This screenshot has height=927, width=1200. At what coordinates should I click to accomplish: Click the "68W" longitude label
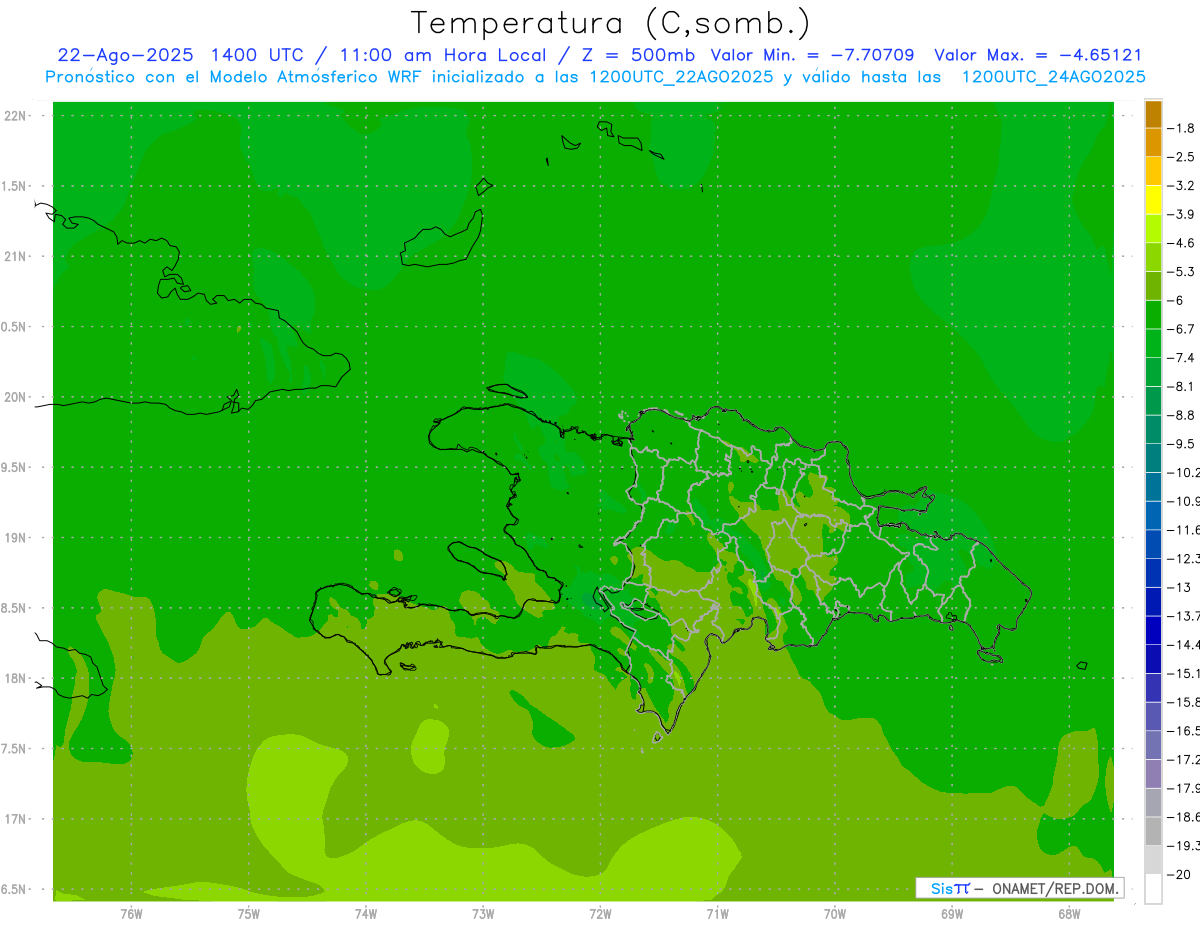[1069, 914]
